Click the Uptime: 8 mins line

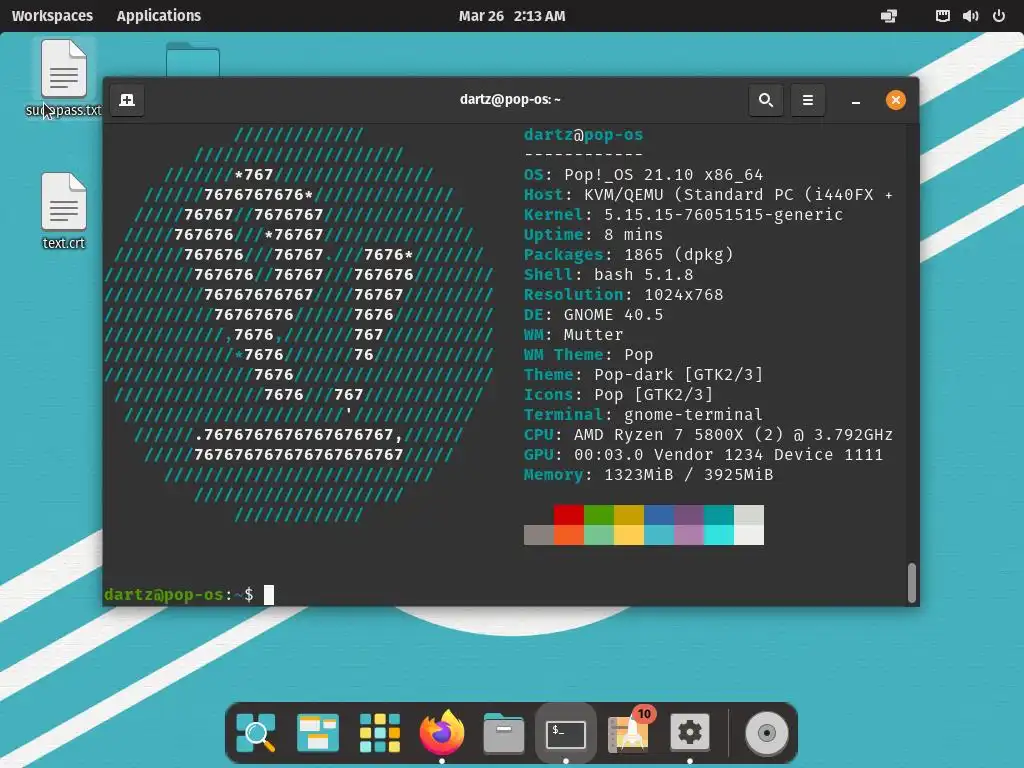pos(593,235)
